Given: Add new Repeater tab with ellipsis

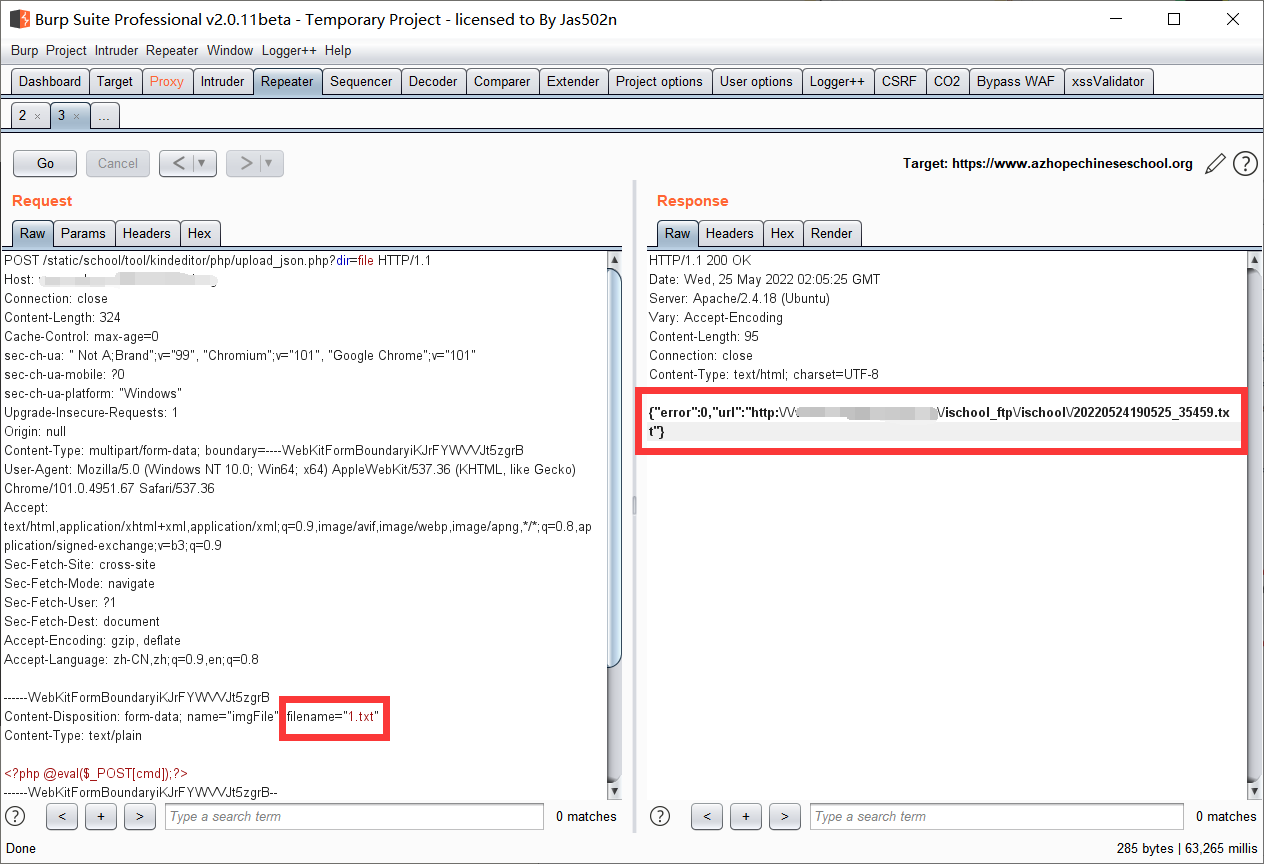Looking at the screenshot, I should (104, 116).
